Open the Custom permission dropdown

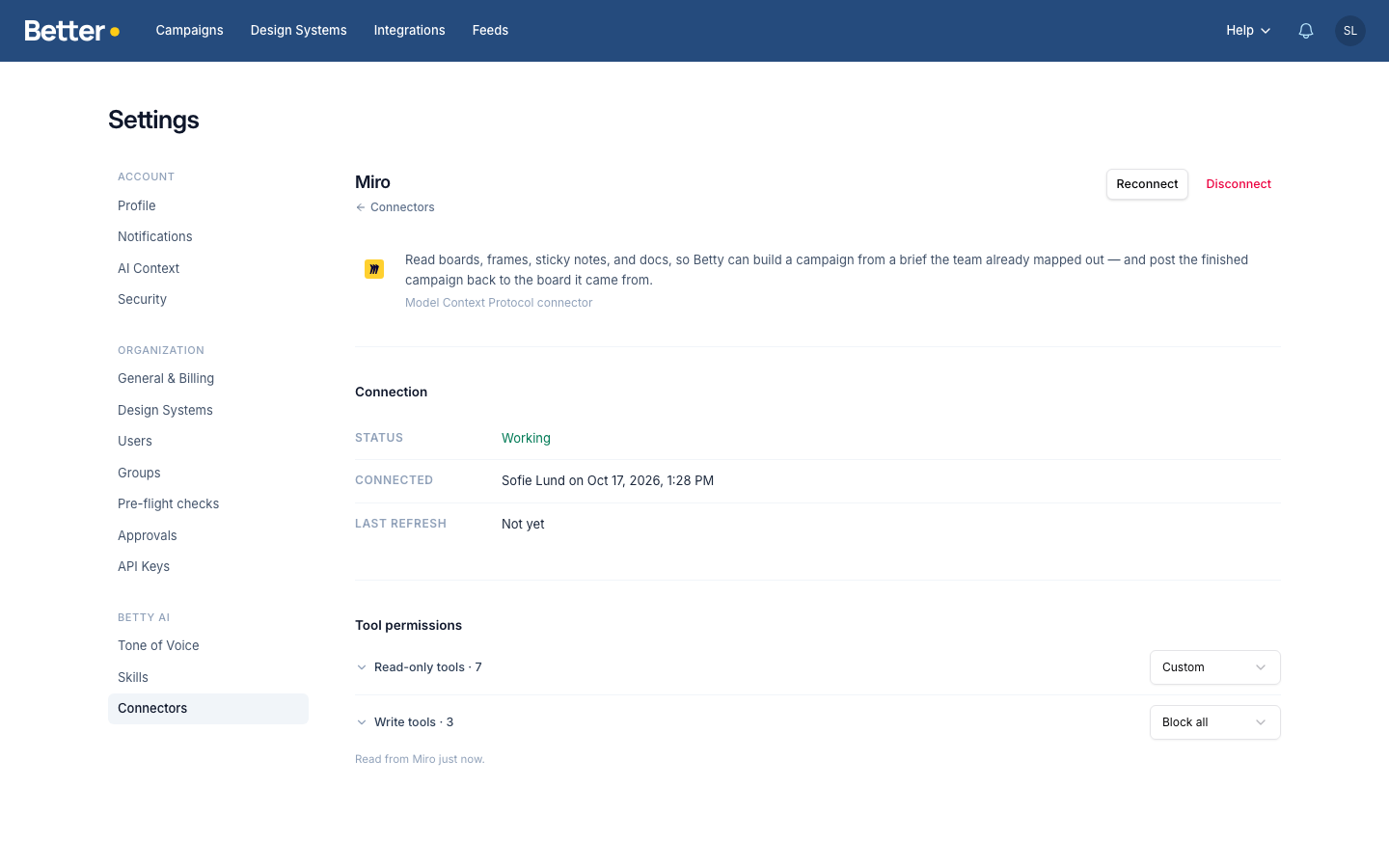1215,667
